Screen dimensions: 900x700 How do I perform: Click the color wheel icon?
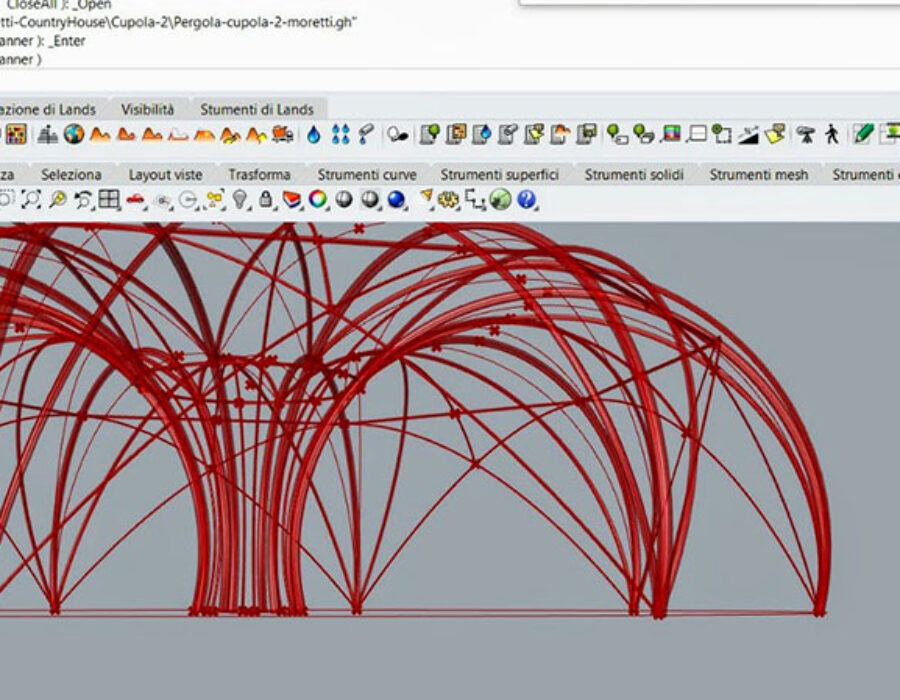tap(318, 200)
